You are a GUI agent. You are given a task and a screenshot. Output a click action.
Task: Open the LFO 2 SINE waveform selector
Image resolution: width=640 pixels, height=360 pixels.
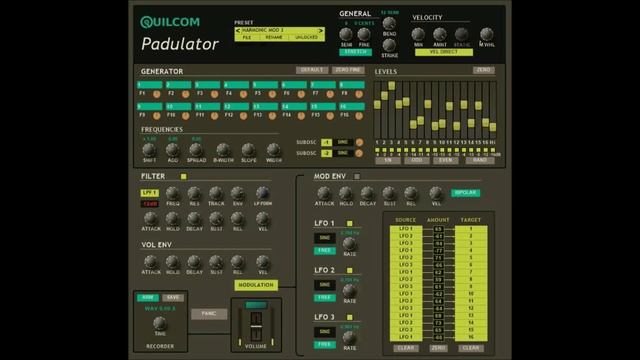click(324, 285)
